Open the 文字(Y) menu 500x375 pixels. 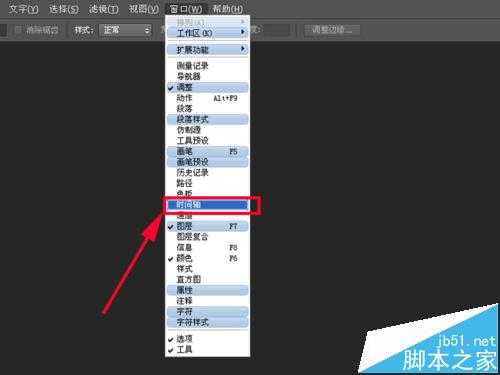pyautogui.click(x=23, y=9)
